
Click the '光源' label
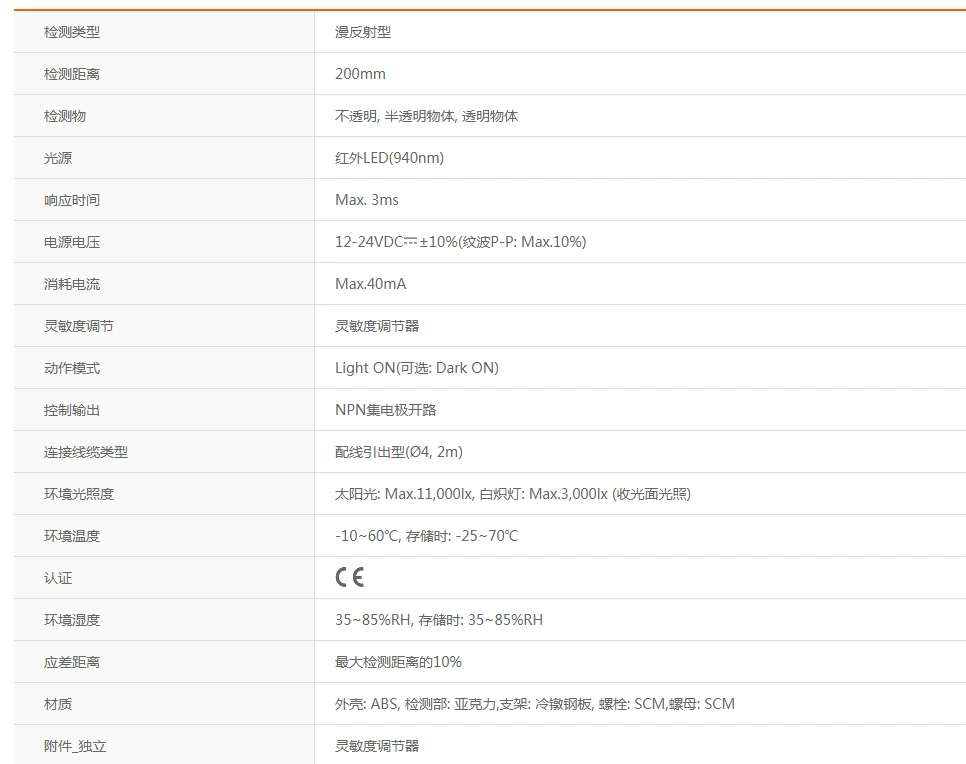pyautogui.click(x=58, y=158)
